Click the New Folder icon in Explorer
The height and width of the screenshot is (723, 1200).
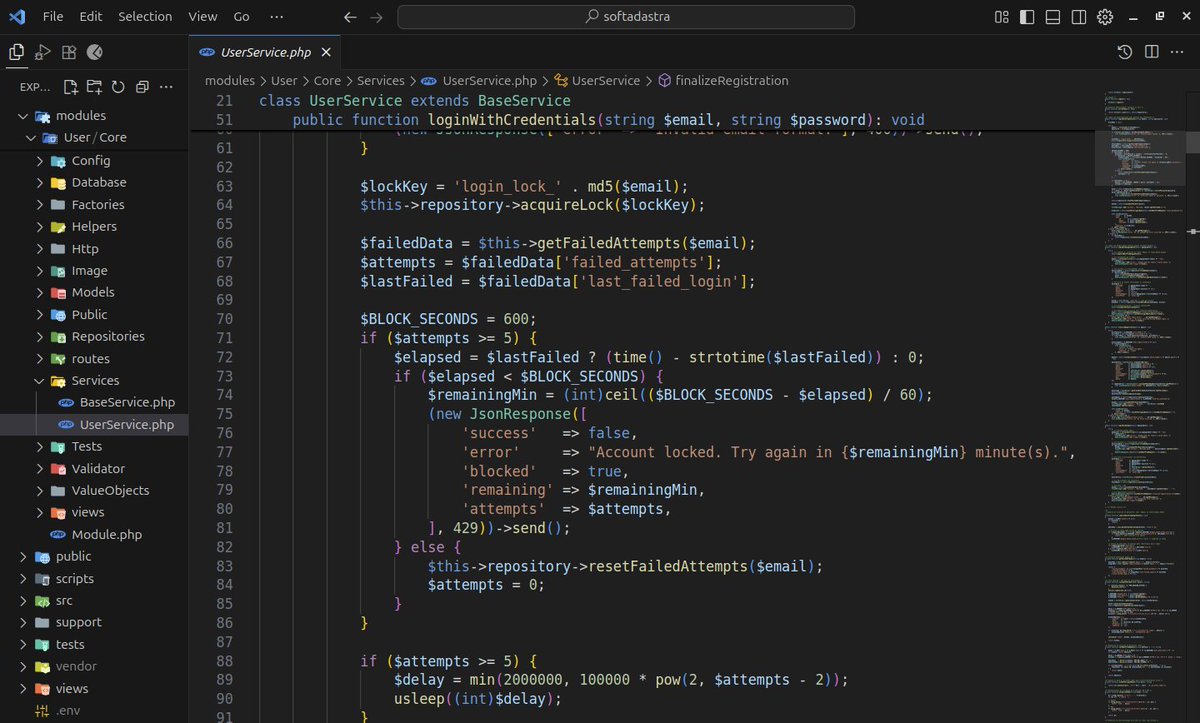[94, 87]
